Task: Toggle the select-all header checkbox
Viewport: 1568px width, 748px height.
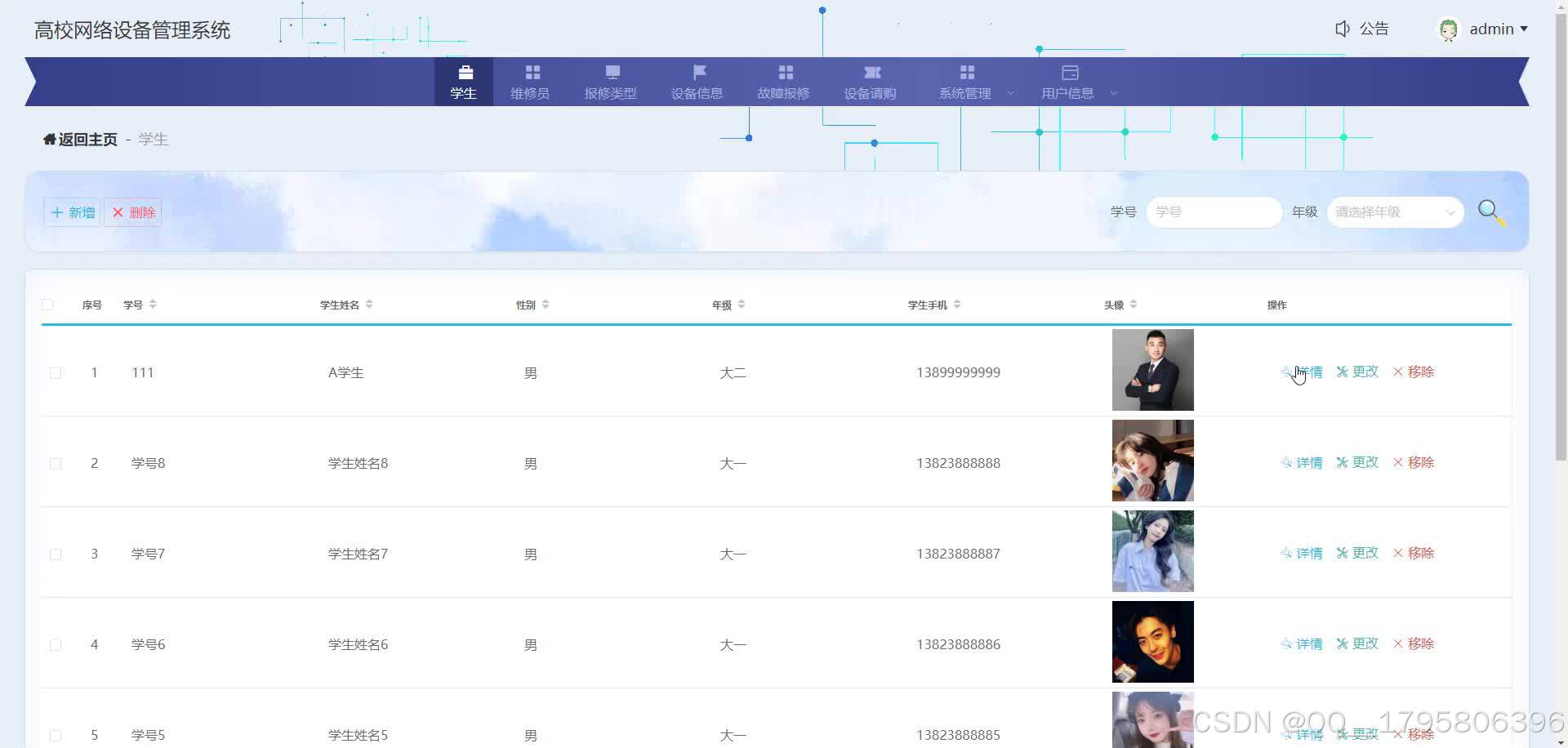Action: coord(47,305)
